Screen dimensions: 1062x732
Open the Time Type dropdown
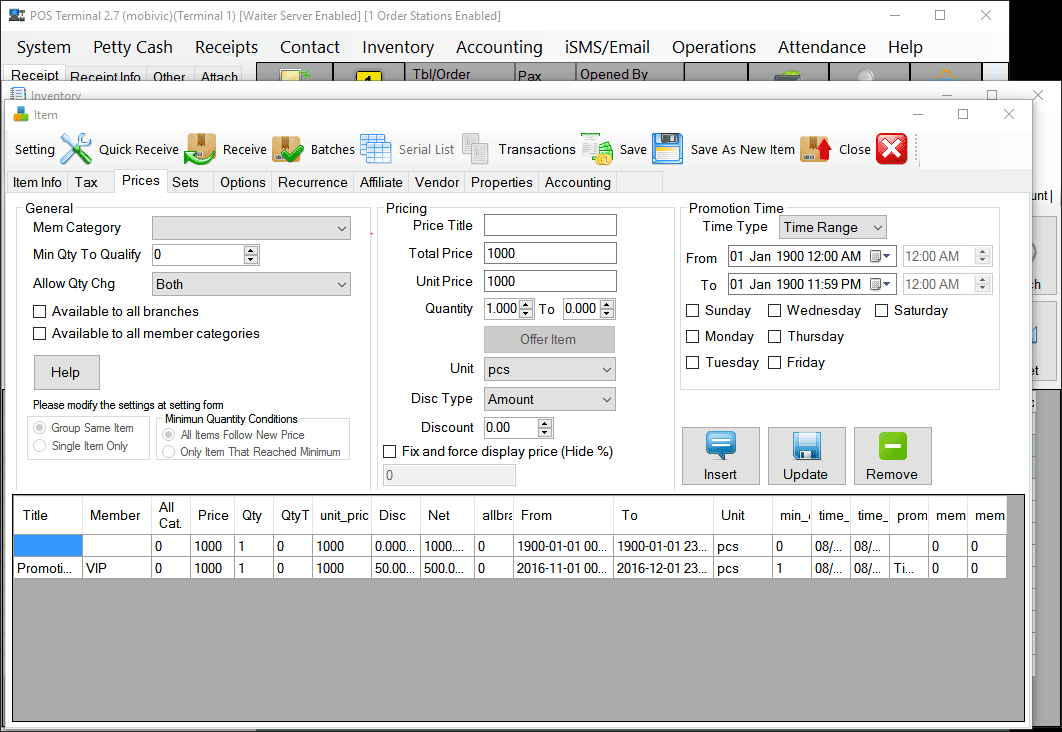coord(832,228)
